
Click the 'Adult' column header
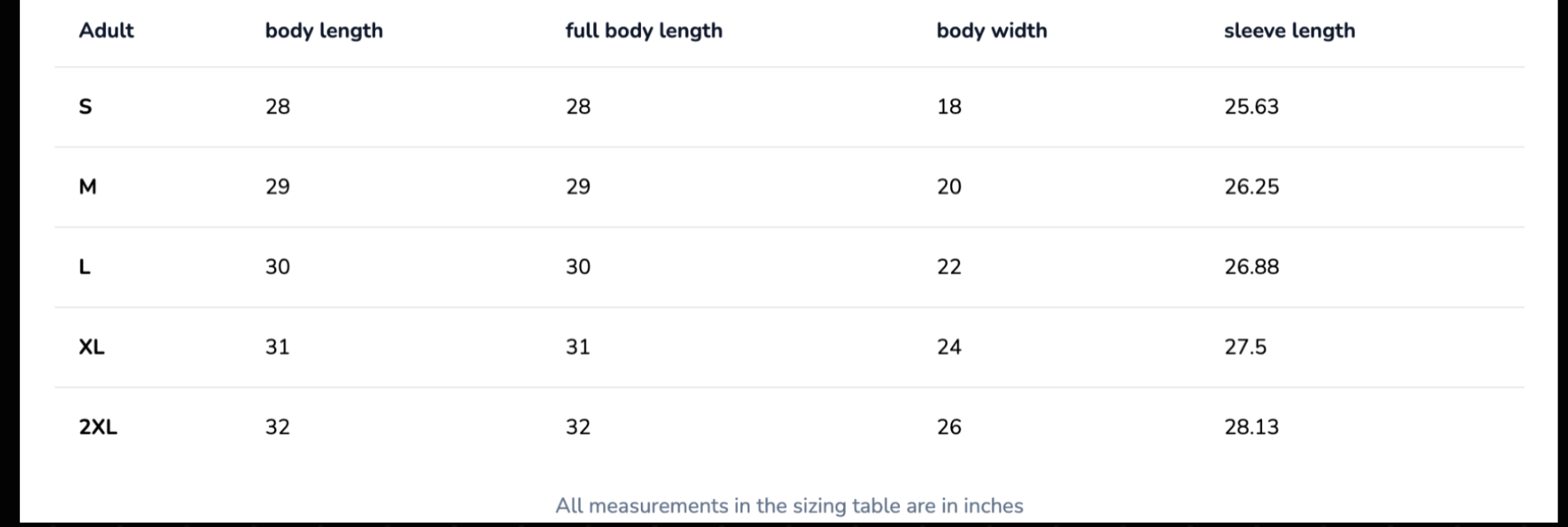(x=106, y=30)
